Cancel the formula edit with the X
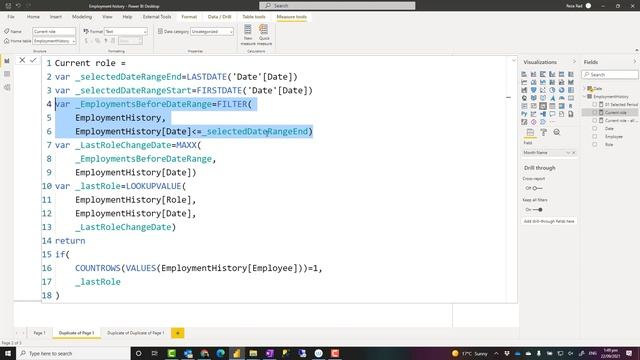This screenshot has height=360, width=640. (x=22, y=60)
